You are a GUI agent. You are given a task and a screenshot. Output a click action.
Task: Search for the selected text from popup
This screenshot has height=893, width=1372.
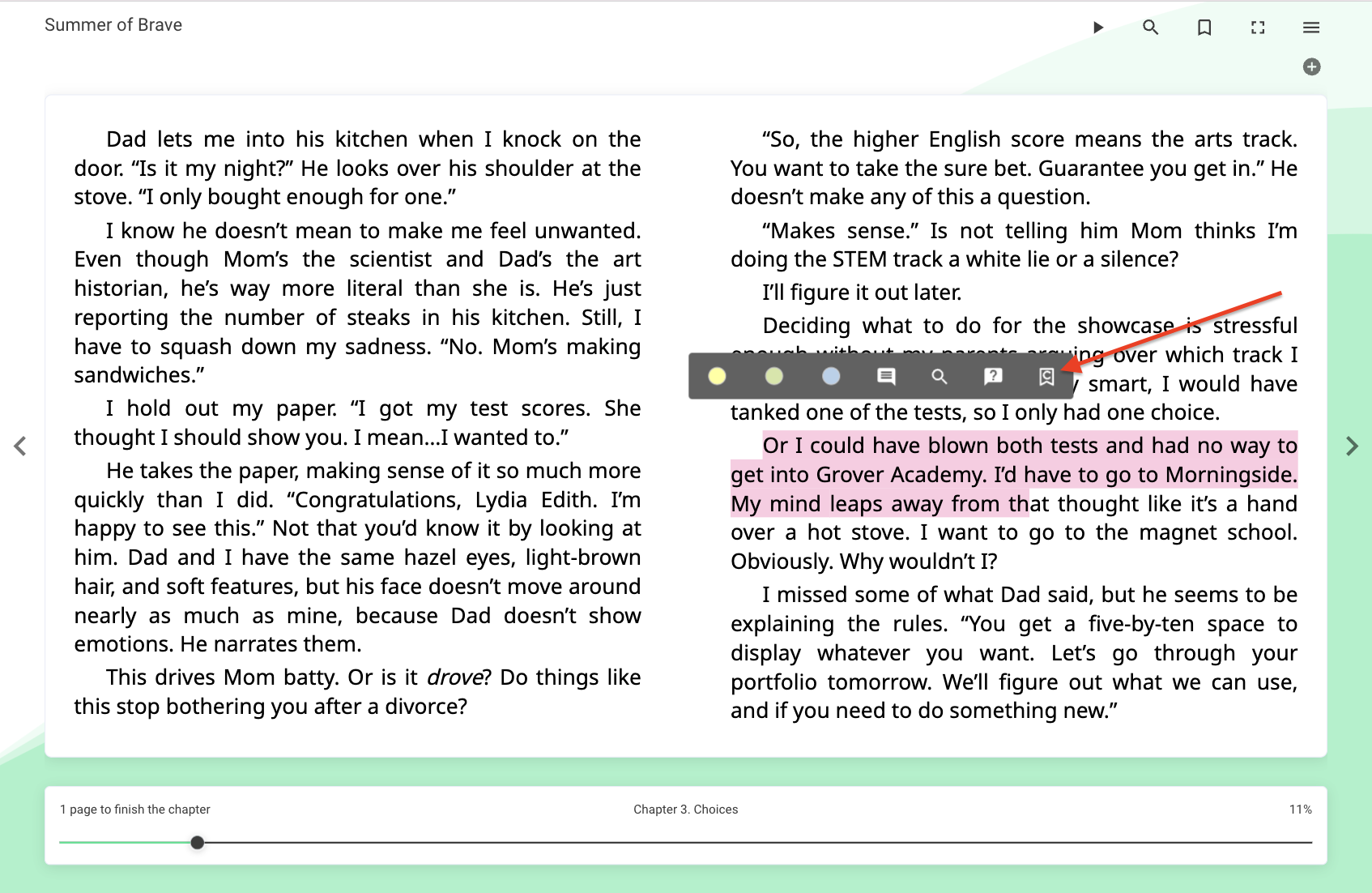940,376
